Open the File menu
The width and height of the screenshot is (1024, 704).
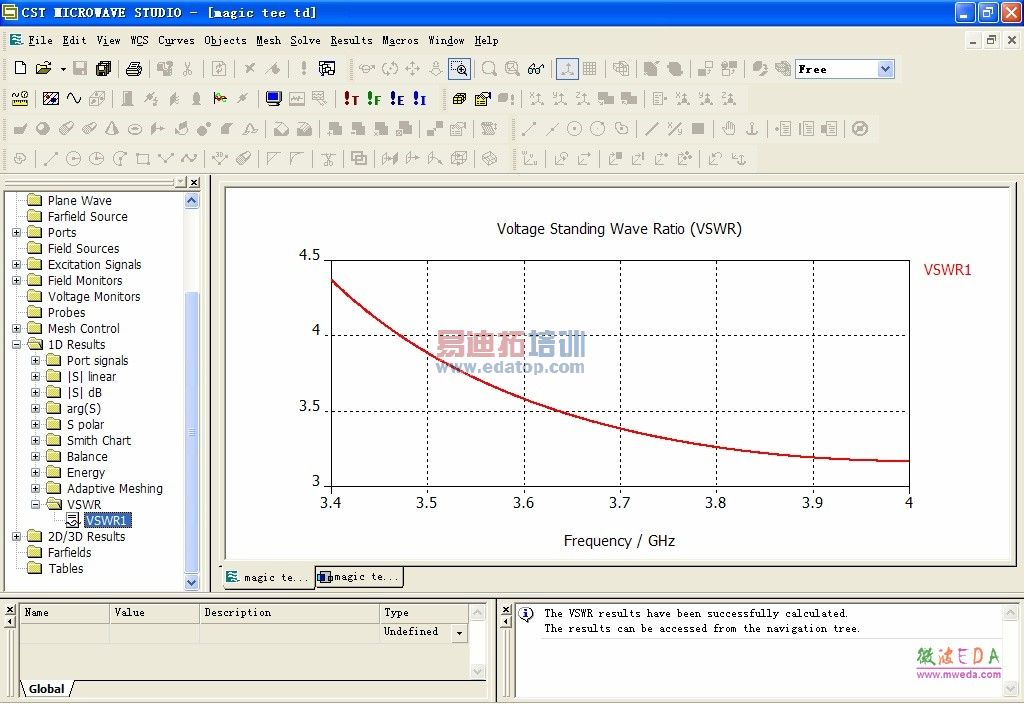40,40
